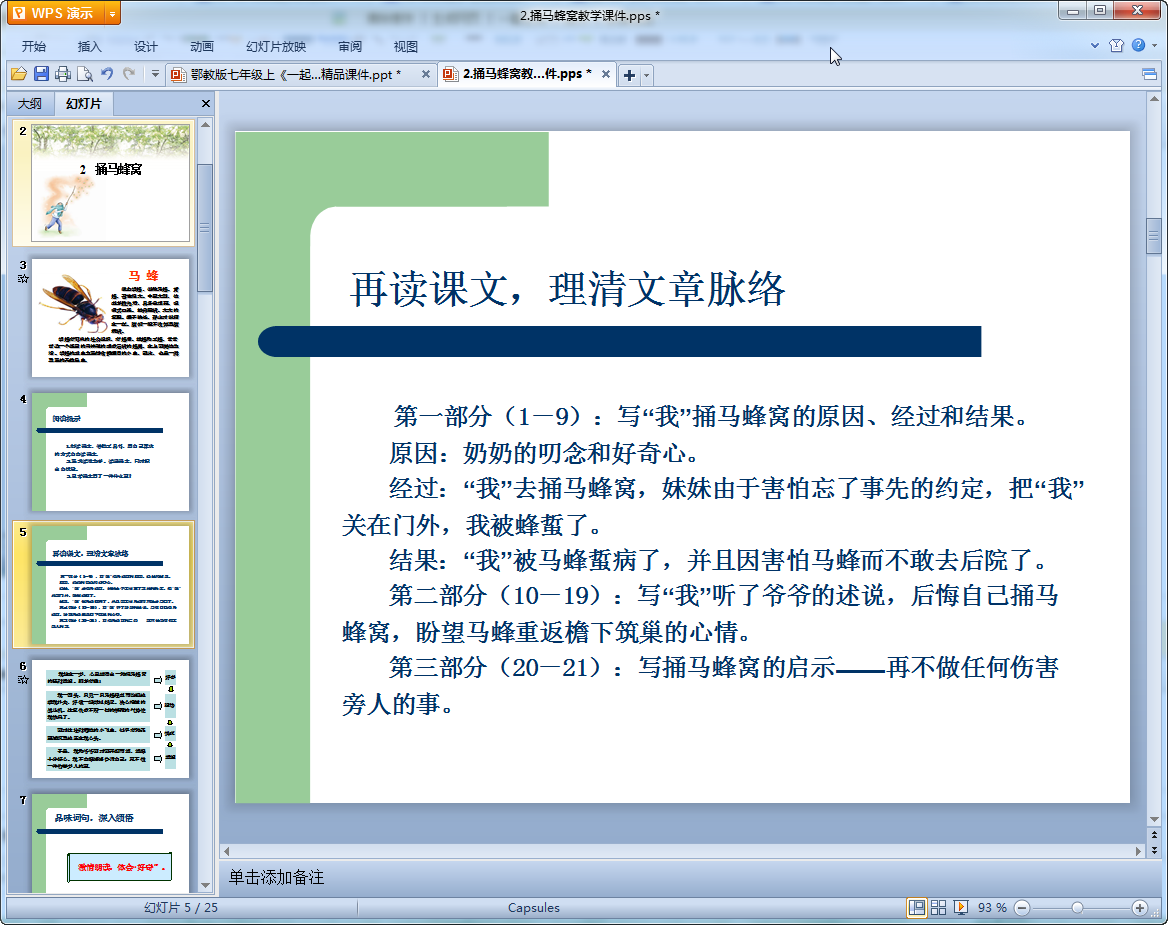
Task: Click the thumbnail pane scroll up arrow
Action: [x=205, y=125]
